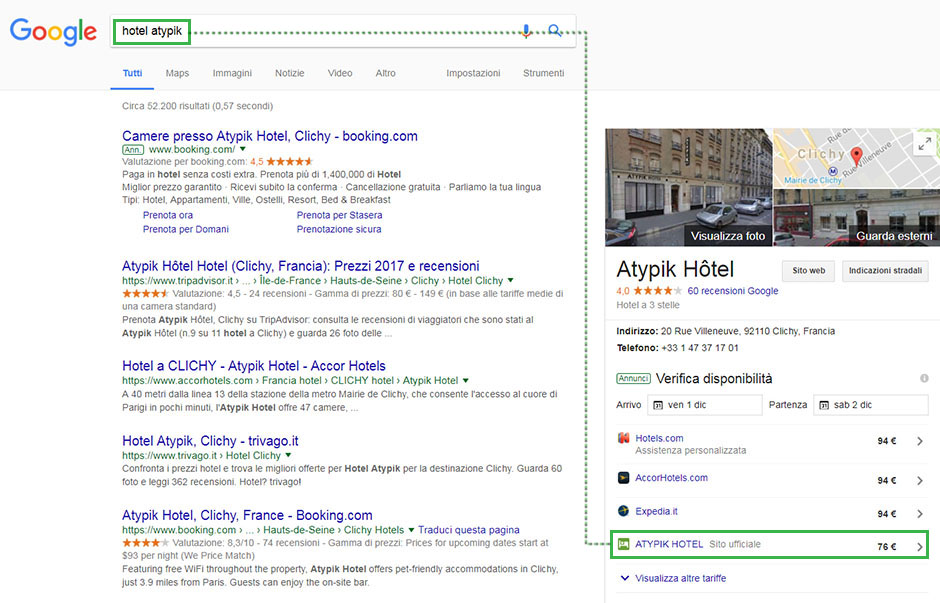Switch to the Video tab

coord(340,73)
